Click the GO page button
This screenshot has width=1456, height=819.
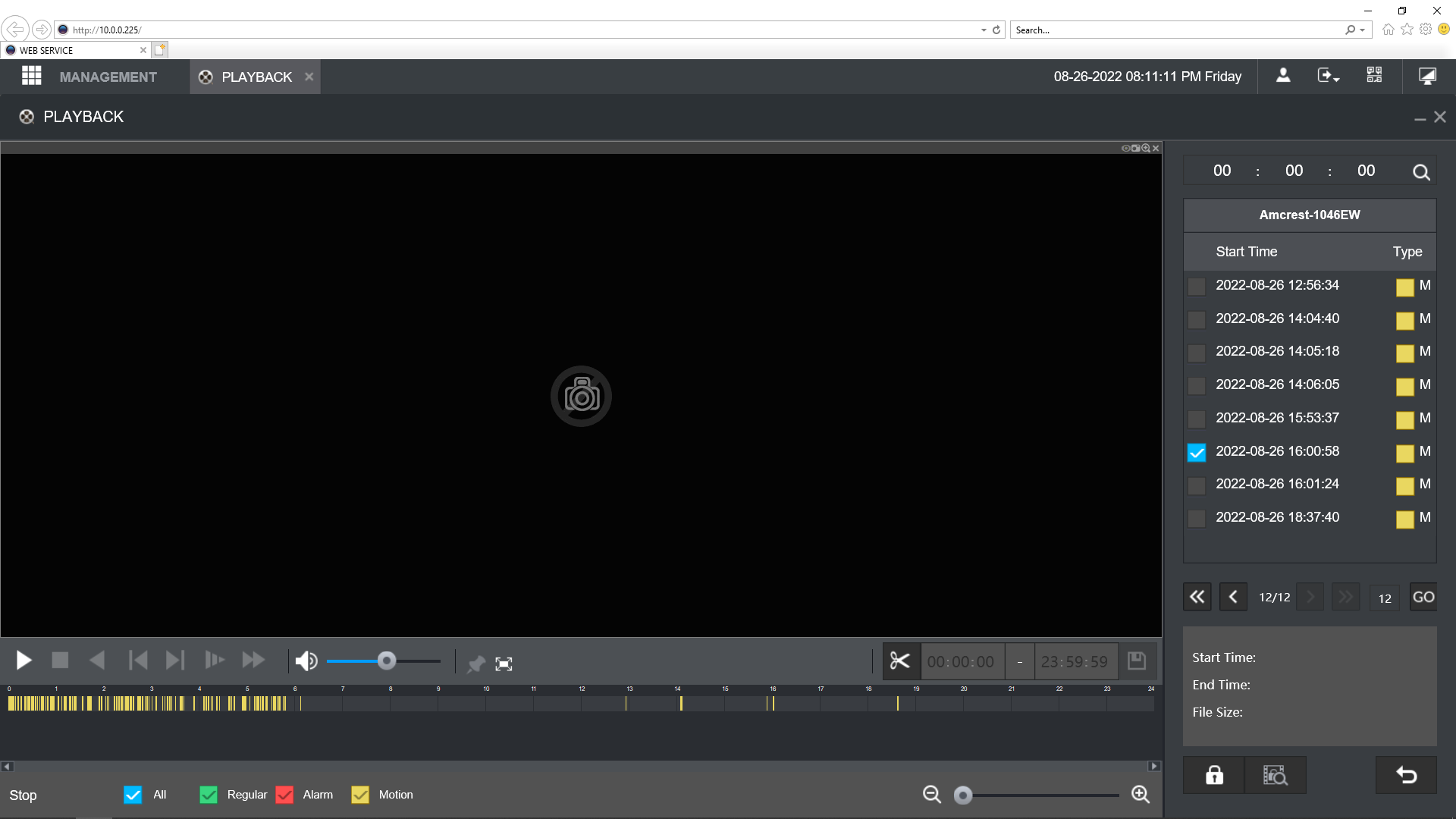[x=1423, y=598]
